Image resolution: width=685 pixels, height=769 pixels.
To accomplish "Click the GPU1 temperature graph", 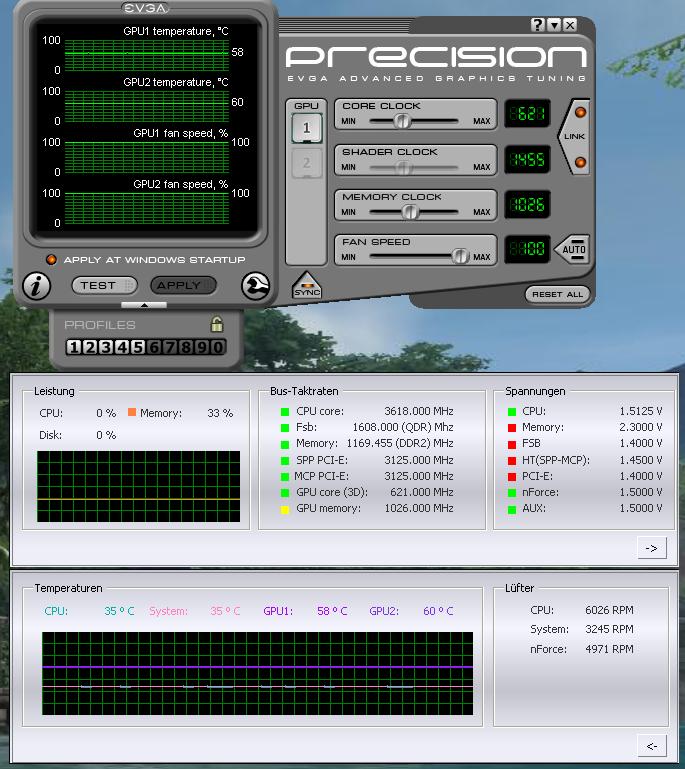I will click(147, 55).
